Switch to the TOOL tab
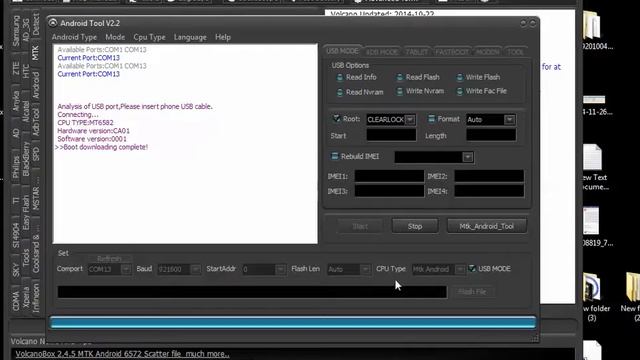Screen dimensions: 640x360 click(516, 52)
